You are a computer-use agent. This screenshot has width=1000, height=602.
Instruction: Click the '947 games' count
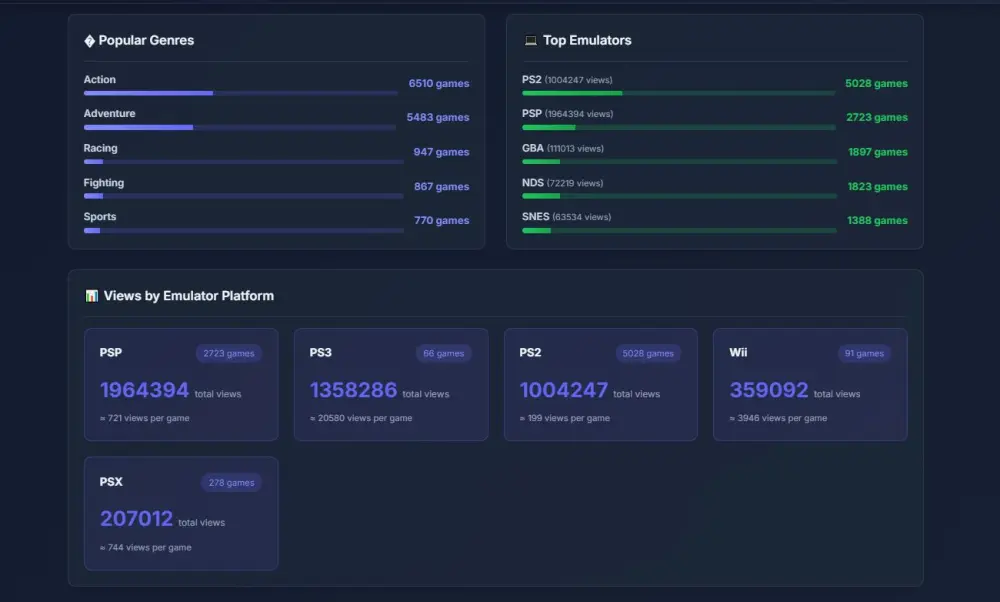(441, 152)
